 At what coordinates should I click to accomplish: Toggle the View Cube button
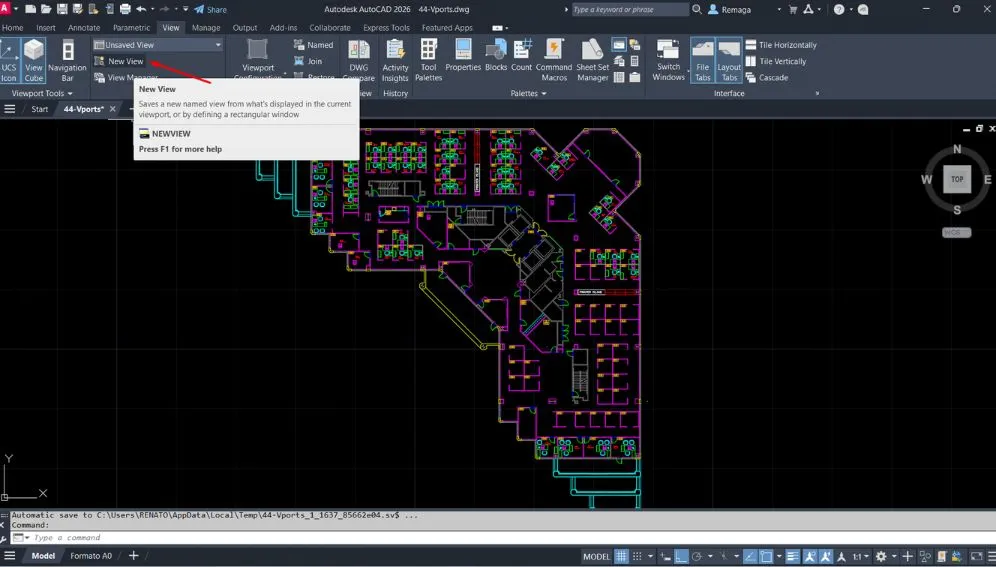click(34, 60)
